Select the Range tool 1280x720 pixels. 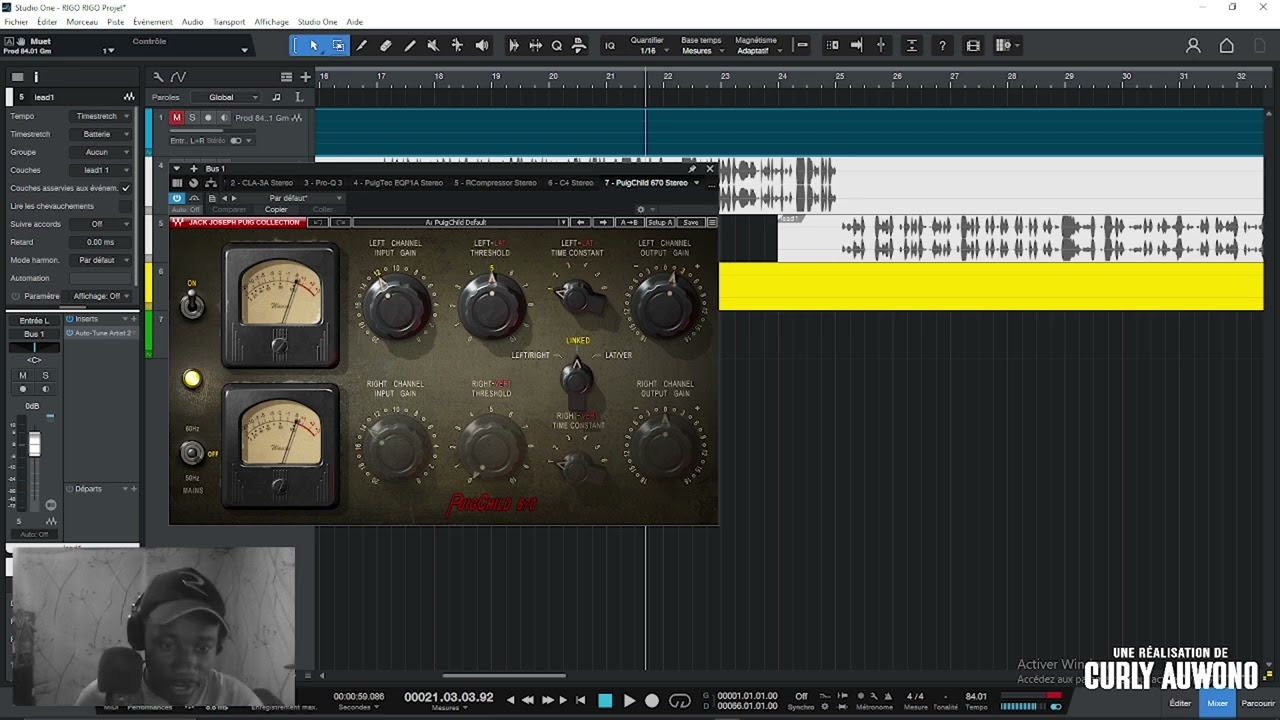[338, 45]
